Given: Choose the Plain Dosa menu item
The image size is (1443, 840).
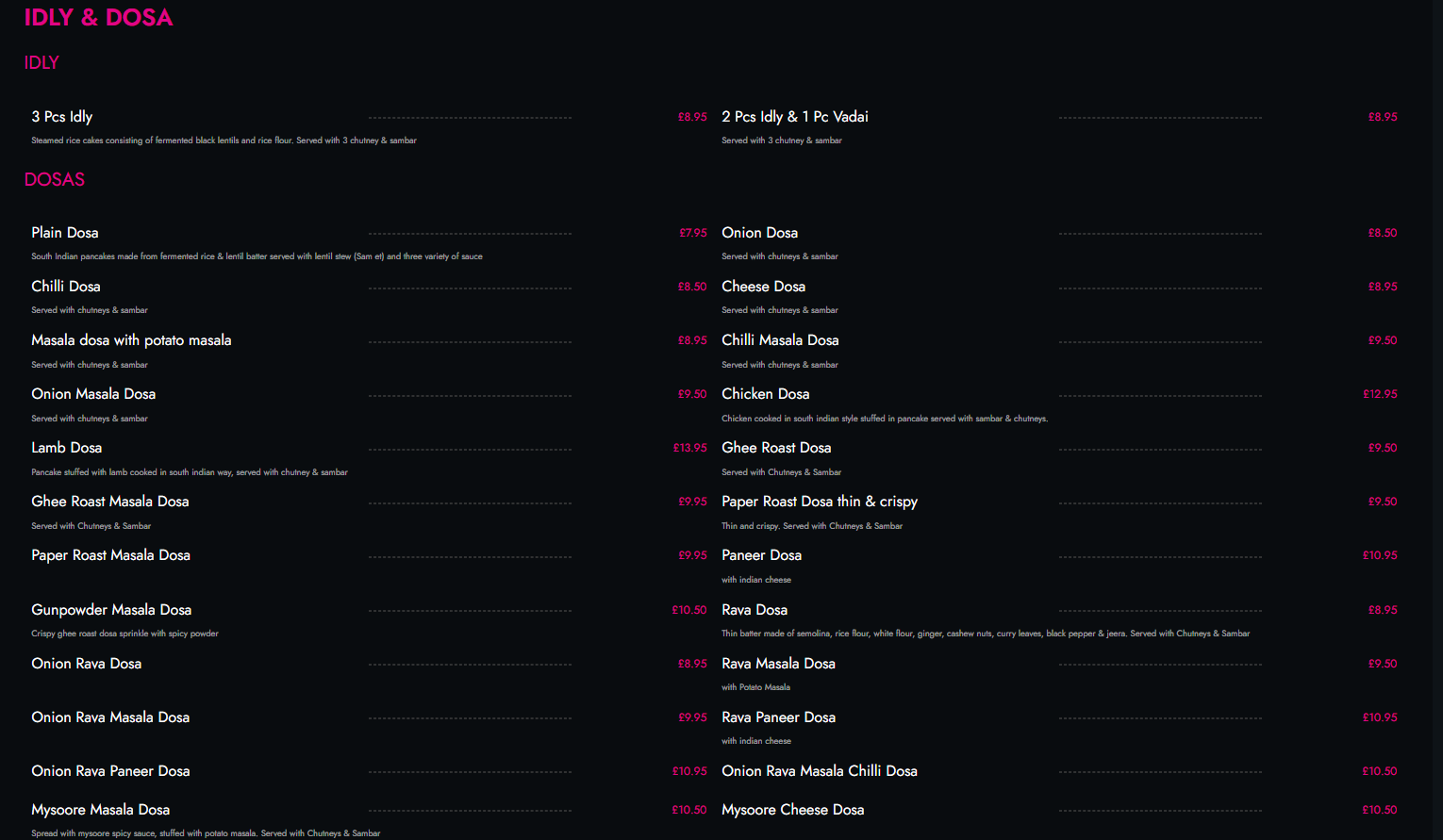Looking at the screenshot, I should pyautogui.click(x=65, y=233).
